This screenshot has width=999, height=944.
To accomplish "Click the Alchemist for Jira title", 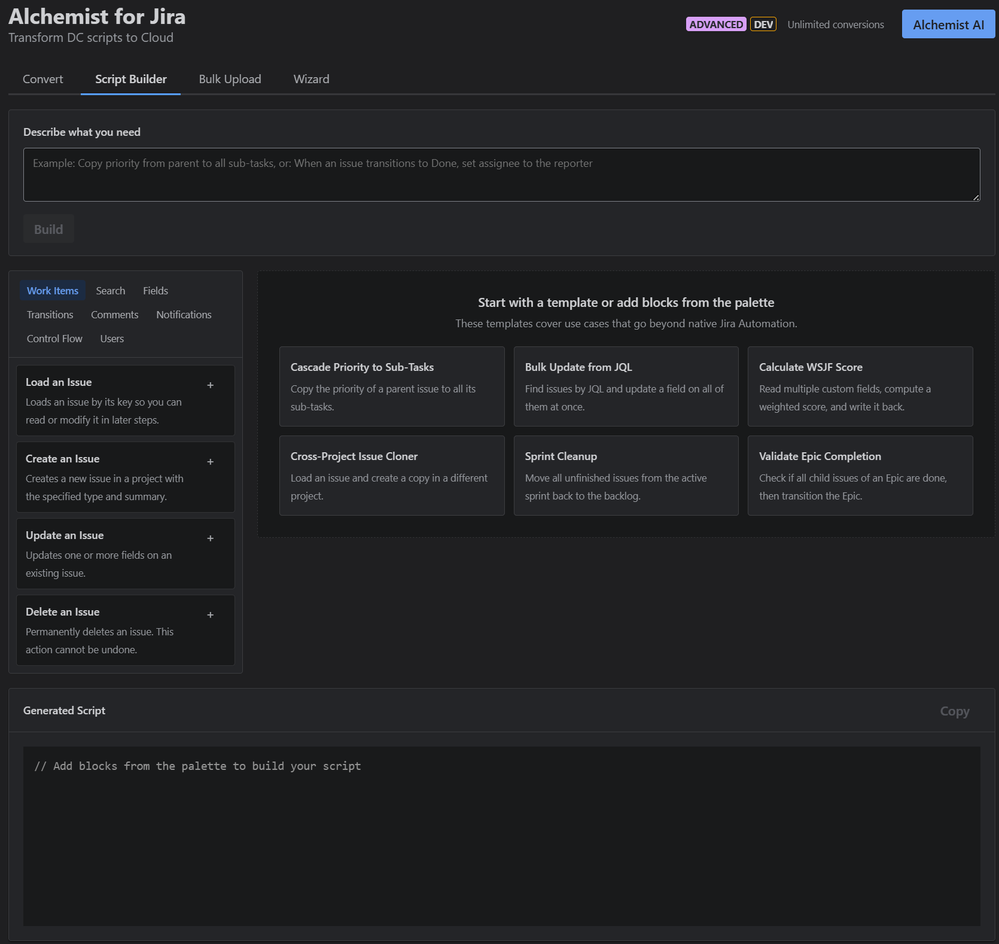I will 97,16.
